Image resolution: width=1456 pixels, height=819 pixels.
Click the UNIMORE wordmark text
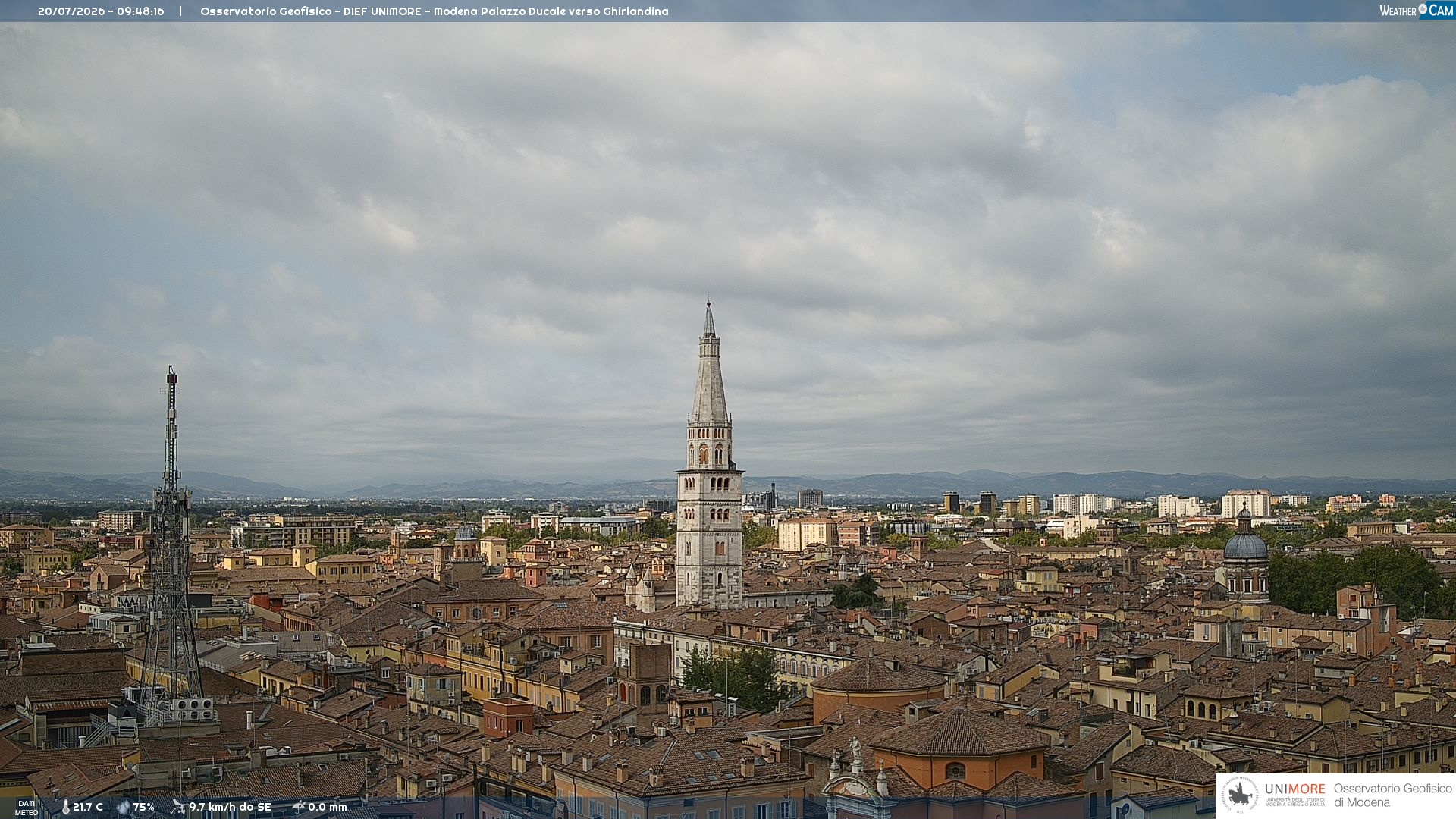point(1295,789)
